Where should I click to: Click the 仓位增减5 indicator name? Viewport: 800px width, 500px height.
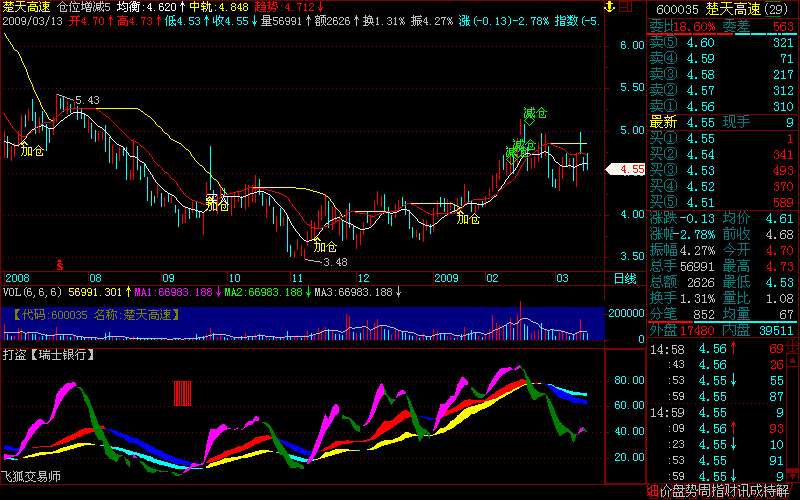[84, 7]
